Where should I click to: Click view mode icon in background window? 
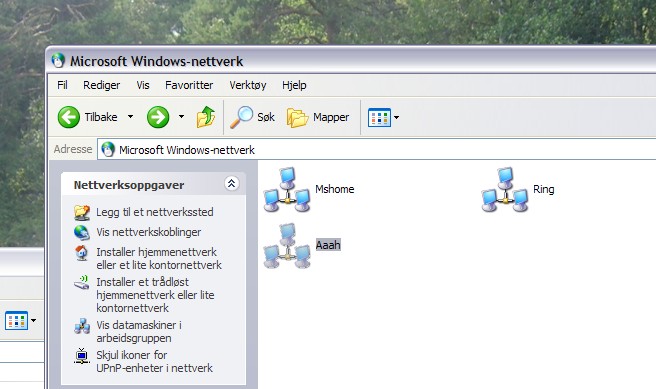[16, 321]
